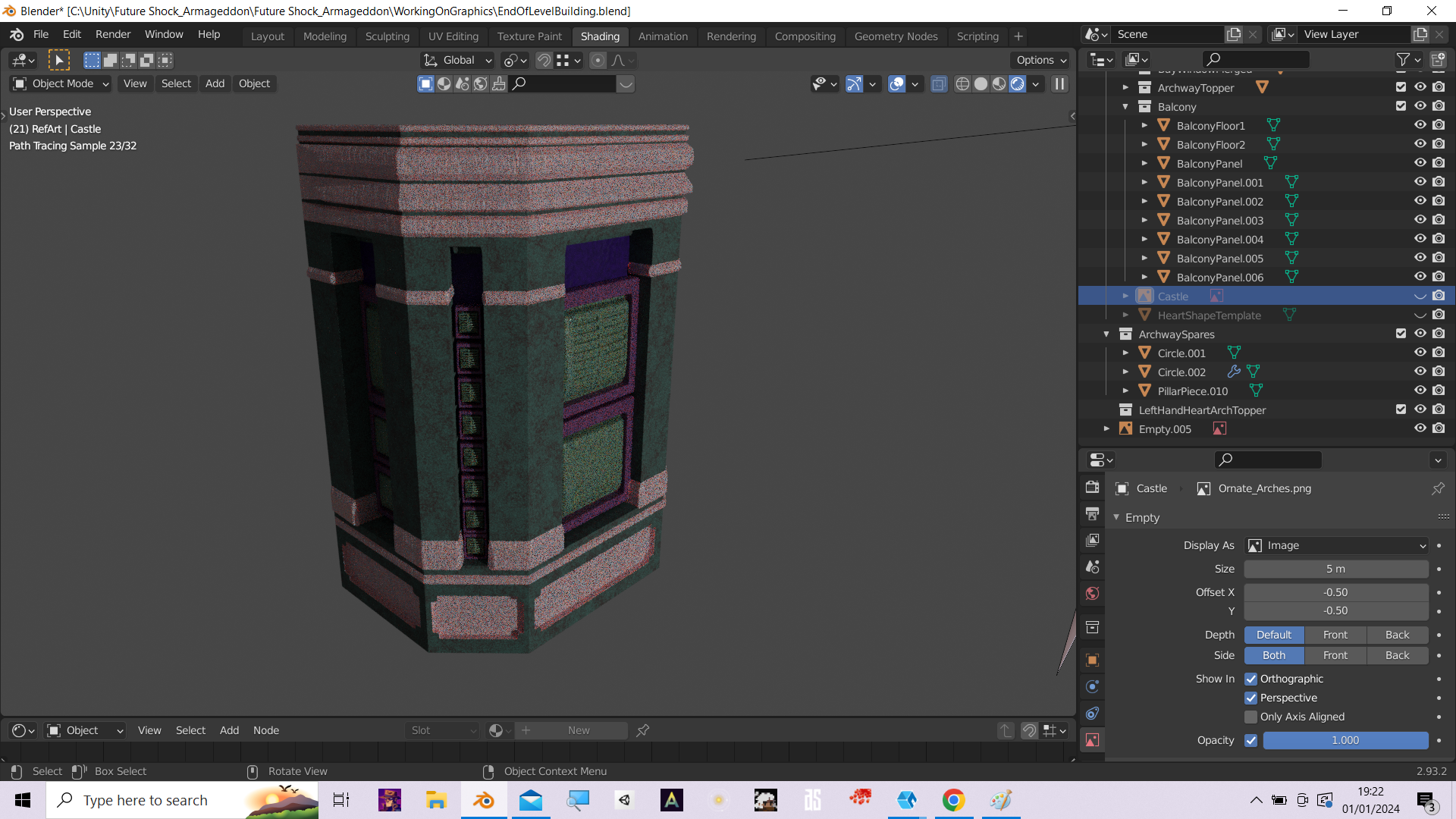This screenshot has height=819, width=1456.
Task: Collapse the ArchwaySpares collection
Action: [1106, 334]
